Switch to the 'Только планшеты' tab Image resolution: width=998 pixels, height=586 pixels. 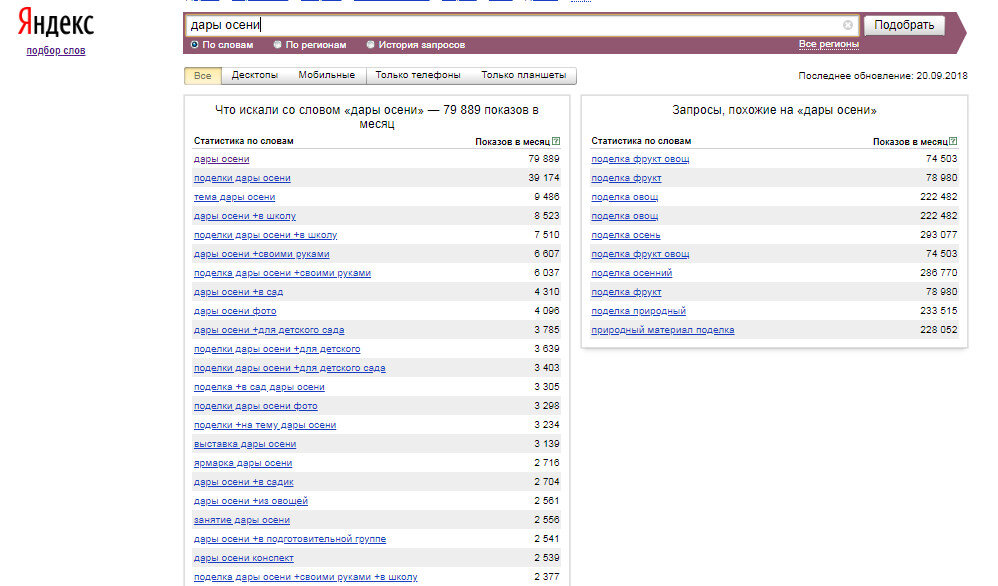[x=523, y=75]
